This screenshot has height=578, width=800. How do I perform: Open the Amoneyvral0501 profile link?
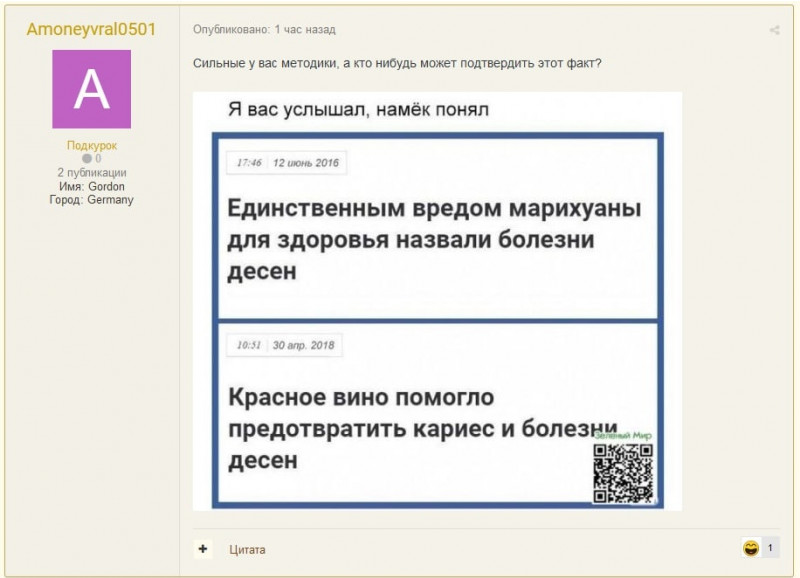click(91, 29)
